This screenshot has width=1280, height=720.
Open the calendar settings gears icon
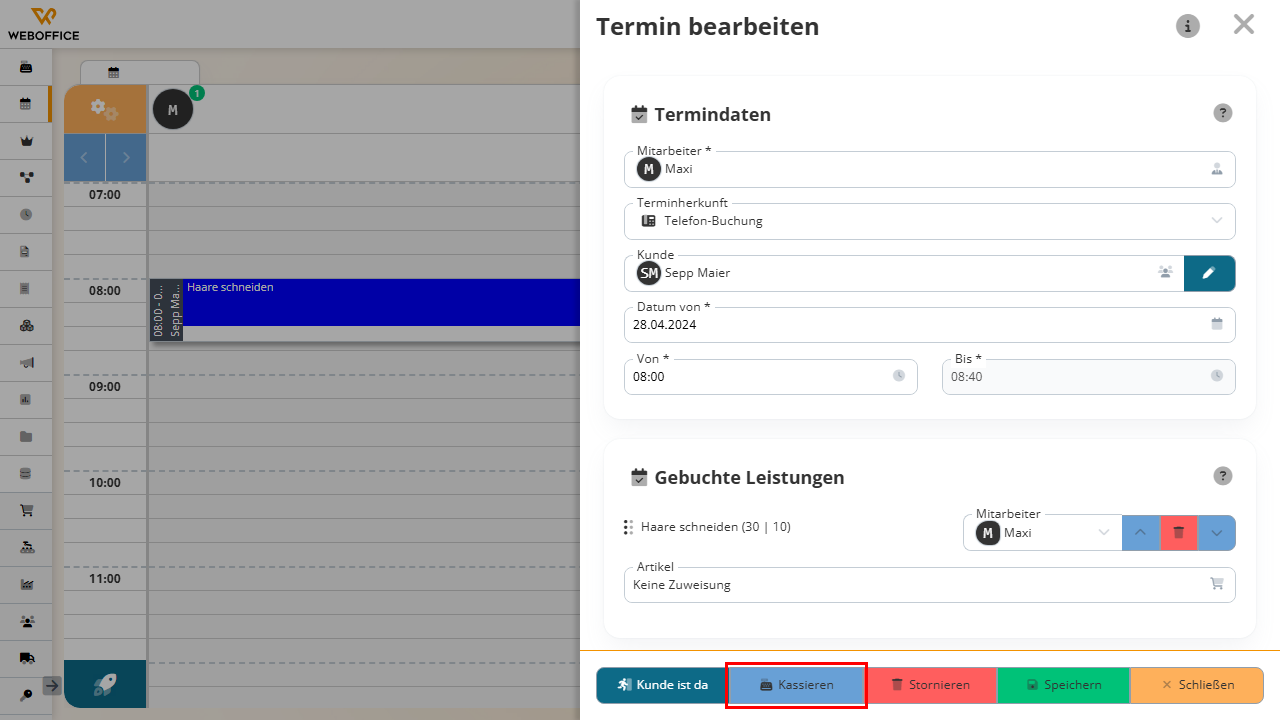[x=105, y=109]
